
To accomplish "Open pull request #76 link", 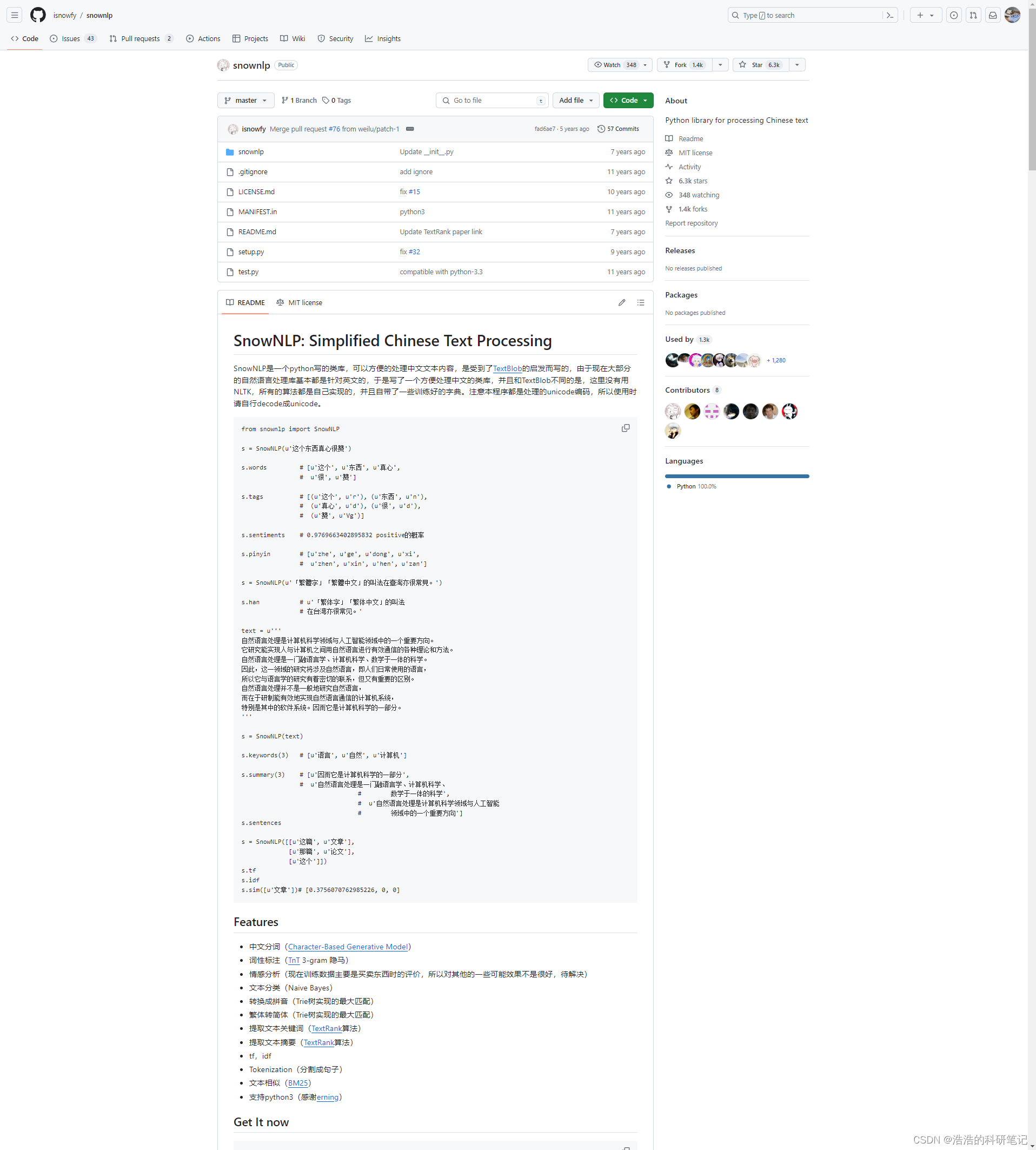I will click(x=334, y=129).
